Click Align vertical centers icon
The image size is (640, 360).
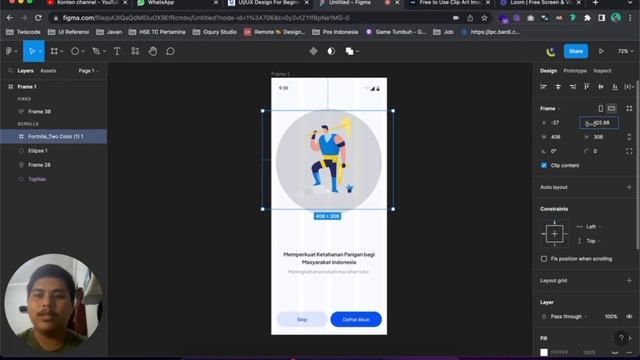pos(601,87)
